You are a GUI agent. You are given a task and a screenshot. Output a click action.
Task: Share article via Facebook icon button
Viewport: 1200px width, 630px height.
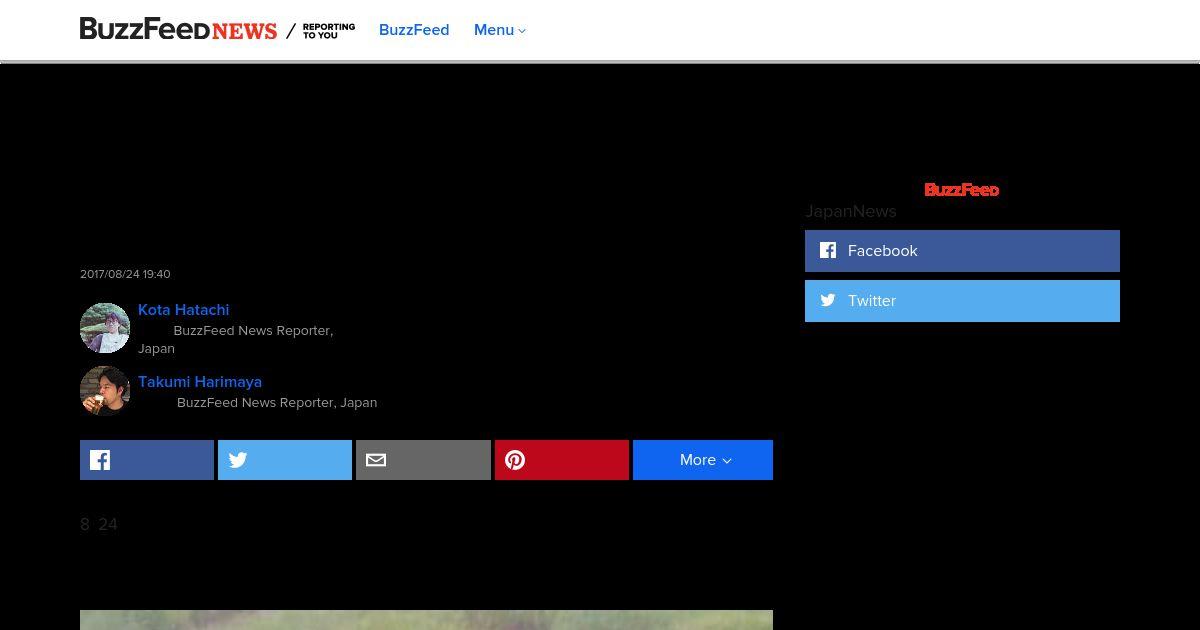[147, 460]
